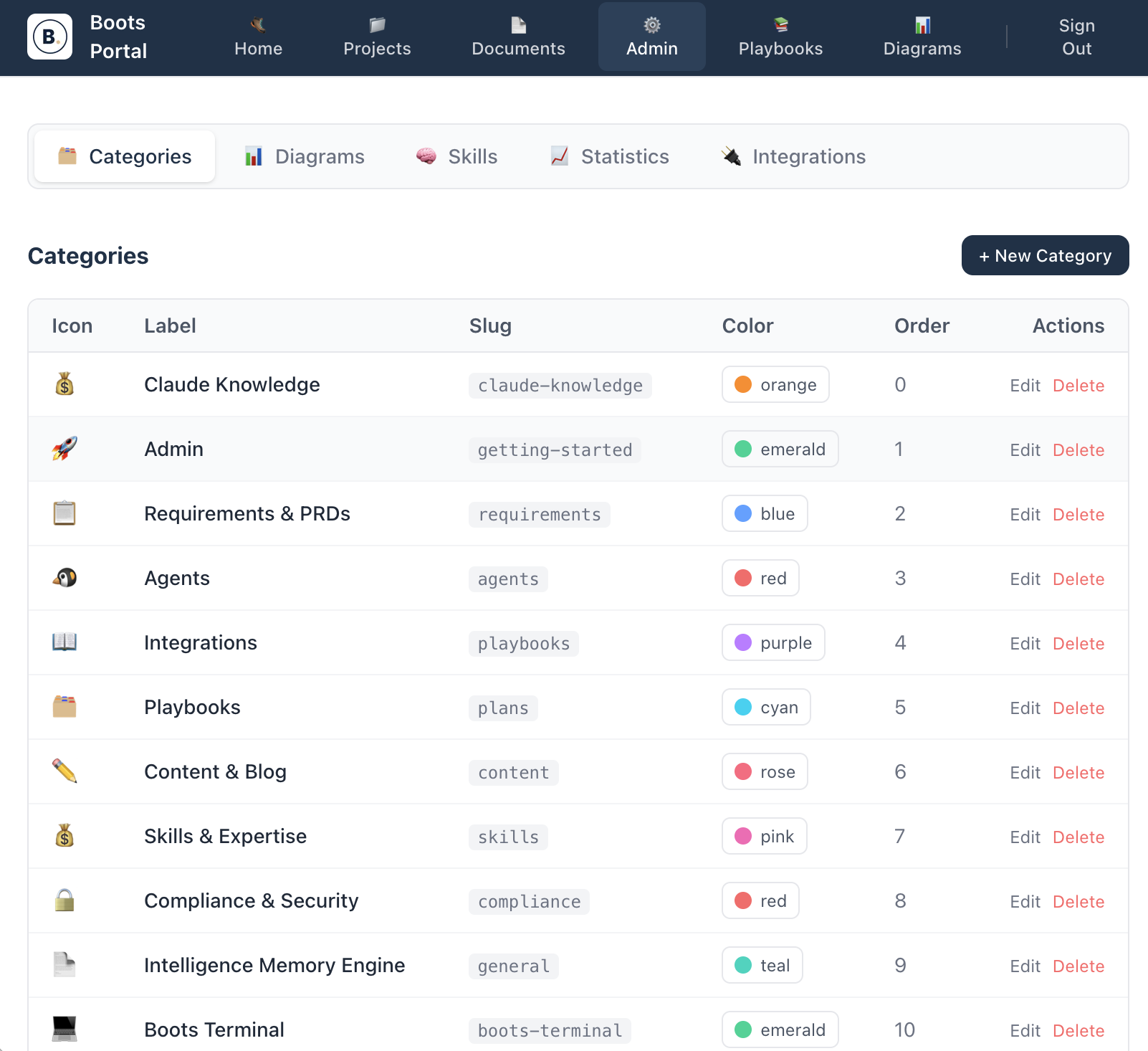Edit the Claude Knowledge category
1148x1051 pixels.
pyautogui.click(x=1025, y=386)
